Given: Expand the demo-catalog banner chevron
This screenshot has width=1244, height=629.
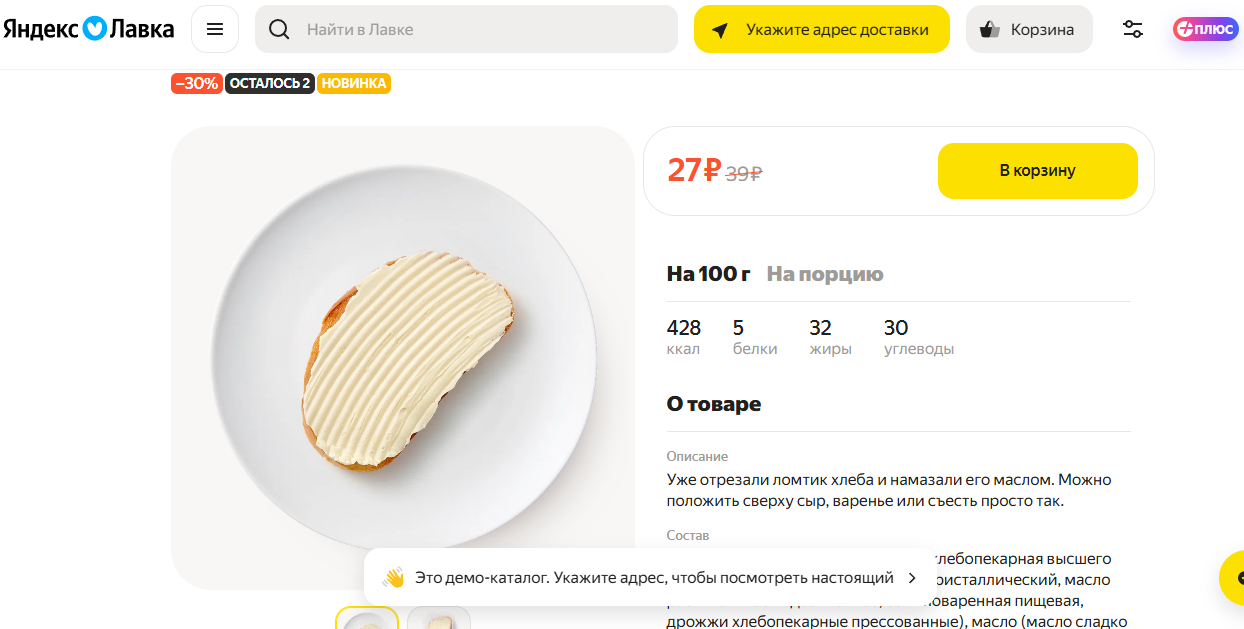Looking at the screenshot, I should (912, 578).
